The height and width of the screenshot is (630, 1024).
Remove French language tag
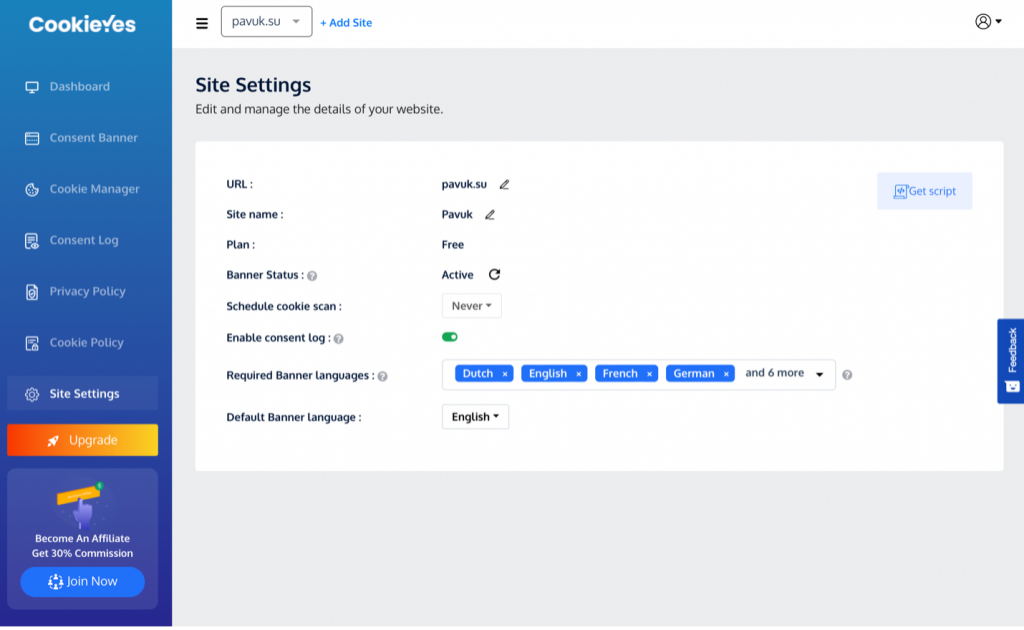649,374
